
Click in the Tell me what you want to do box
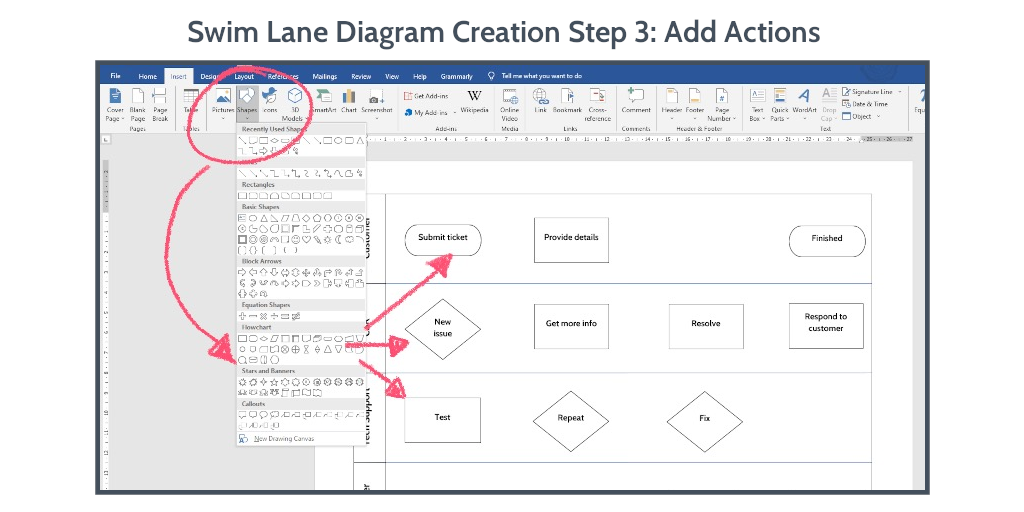click(x=541, y=76)
